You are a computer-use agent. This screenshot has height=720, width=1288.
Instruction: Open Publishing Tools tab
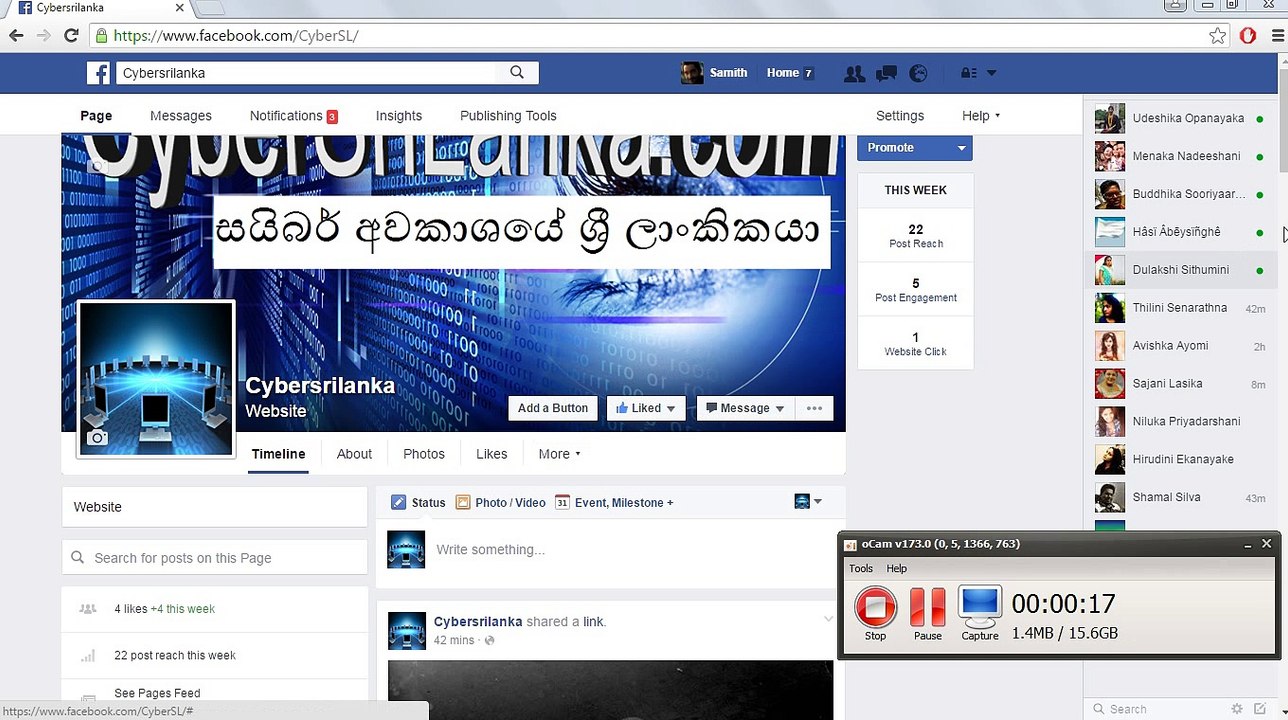[508, 116]
